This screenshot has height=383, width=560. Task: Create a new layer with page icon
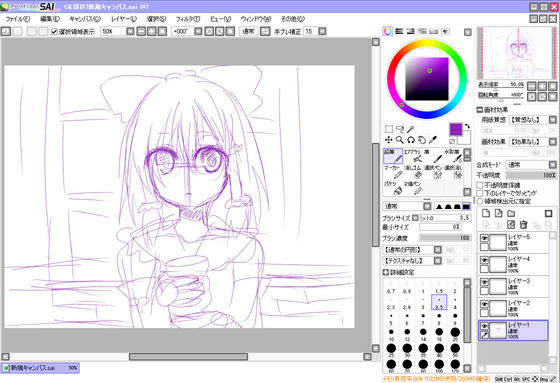486,213
